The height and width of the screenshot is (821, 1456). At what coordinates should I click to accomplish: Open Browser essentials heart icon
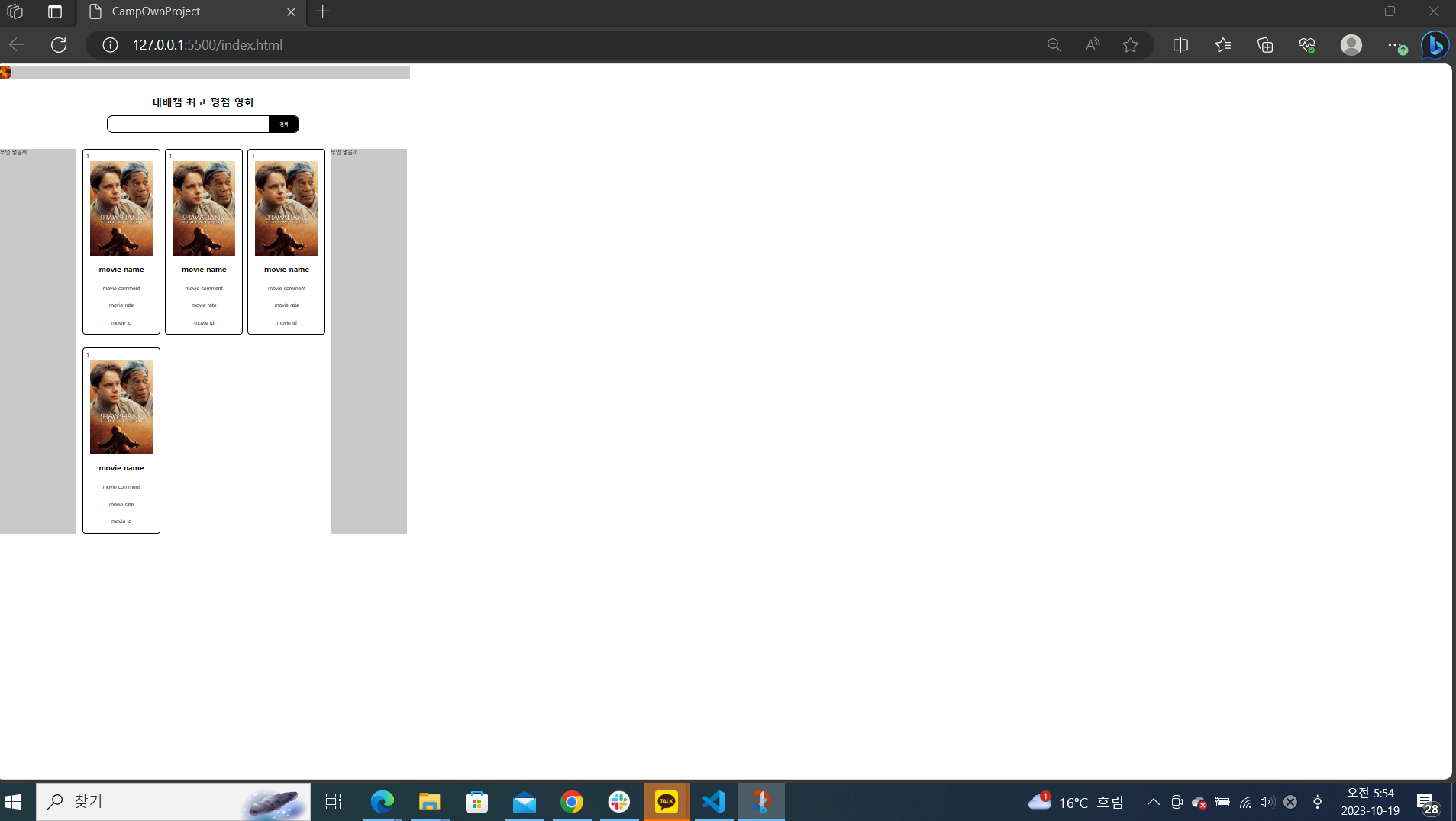(x=1307, y=45)
